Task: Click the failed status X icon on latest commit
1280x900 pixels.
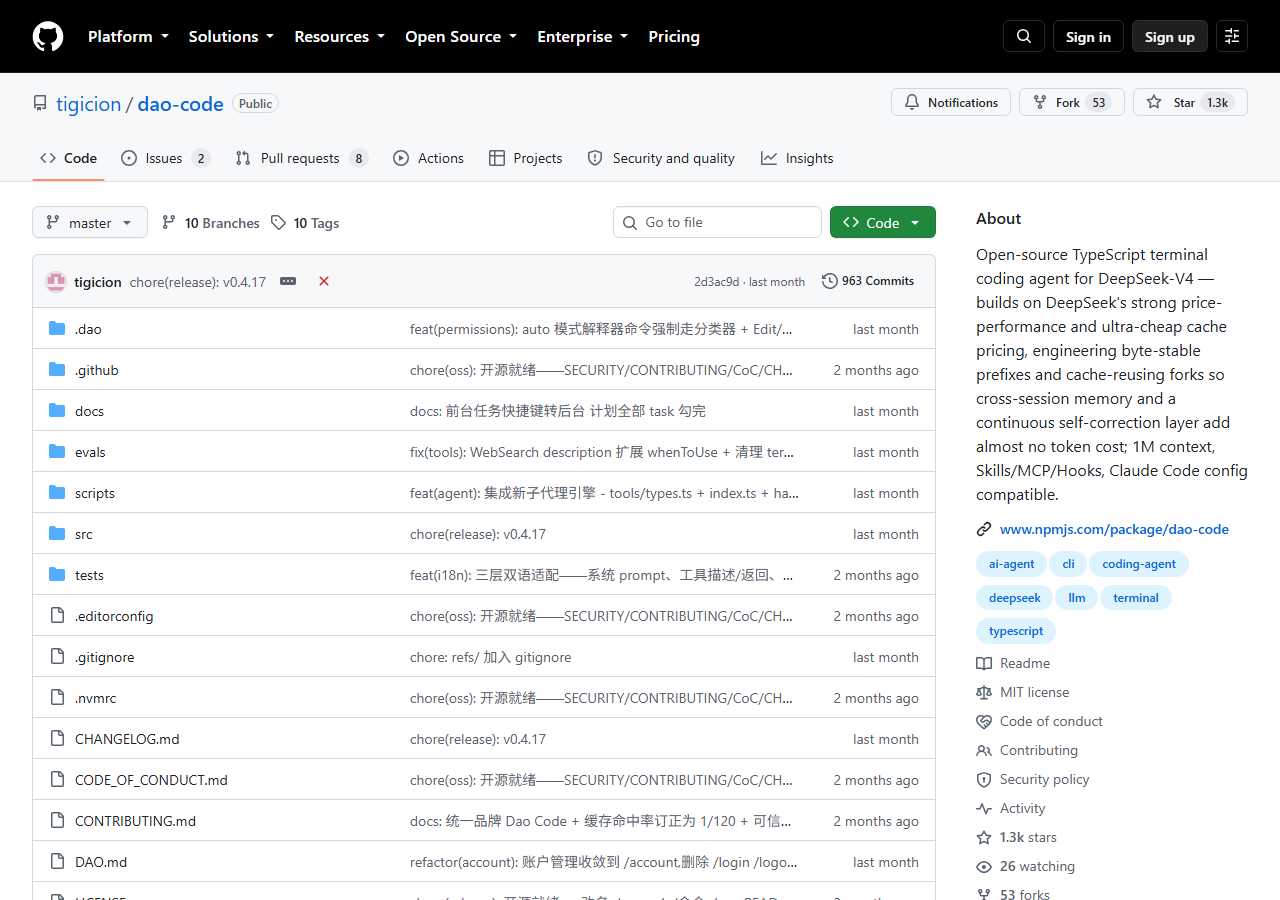Action: (x=324, y=282)
